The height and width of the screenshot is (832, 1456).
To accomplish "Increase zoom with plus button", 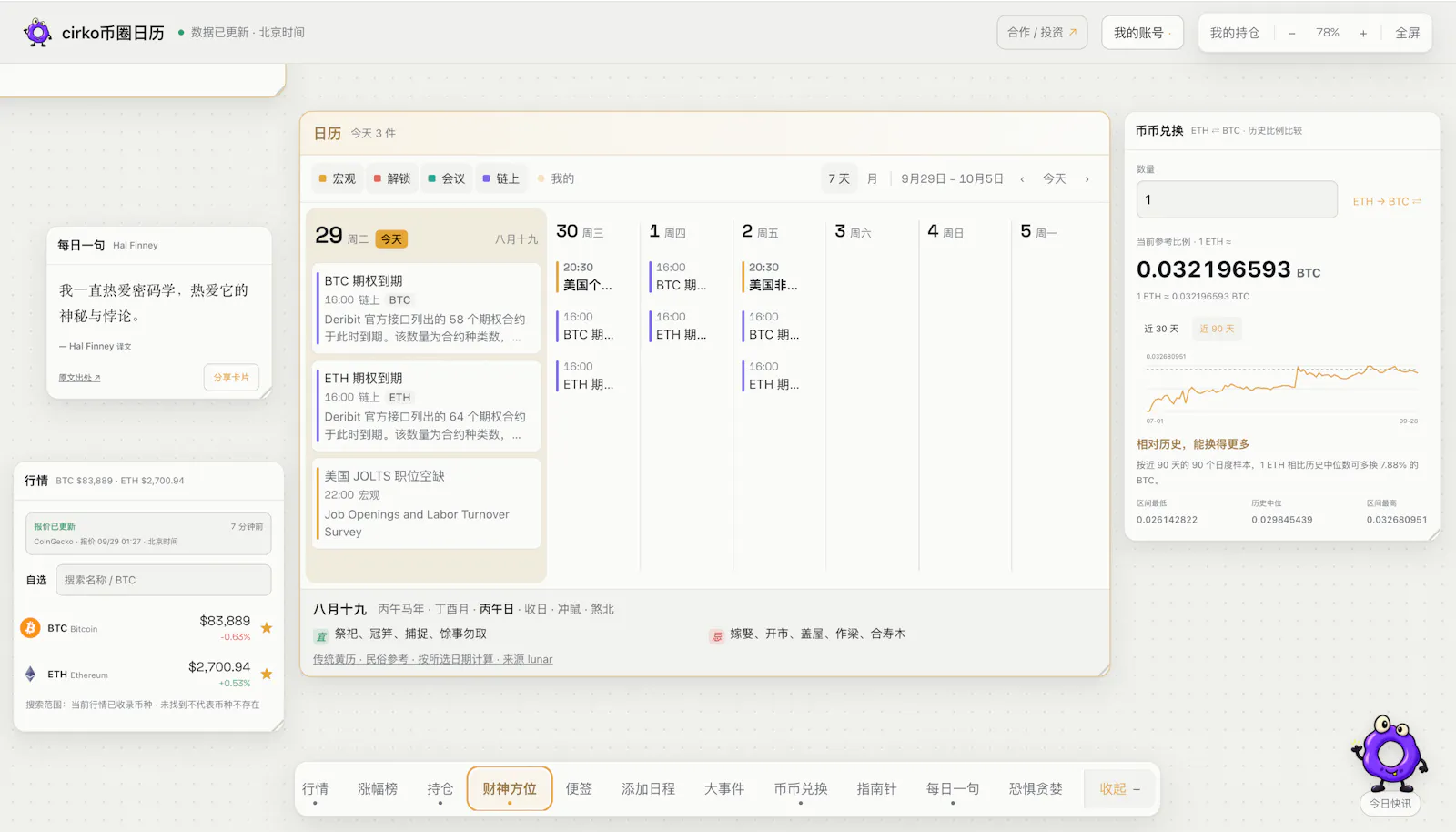I will pos(1363,34).
